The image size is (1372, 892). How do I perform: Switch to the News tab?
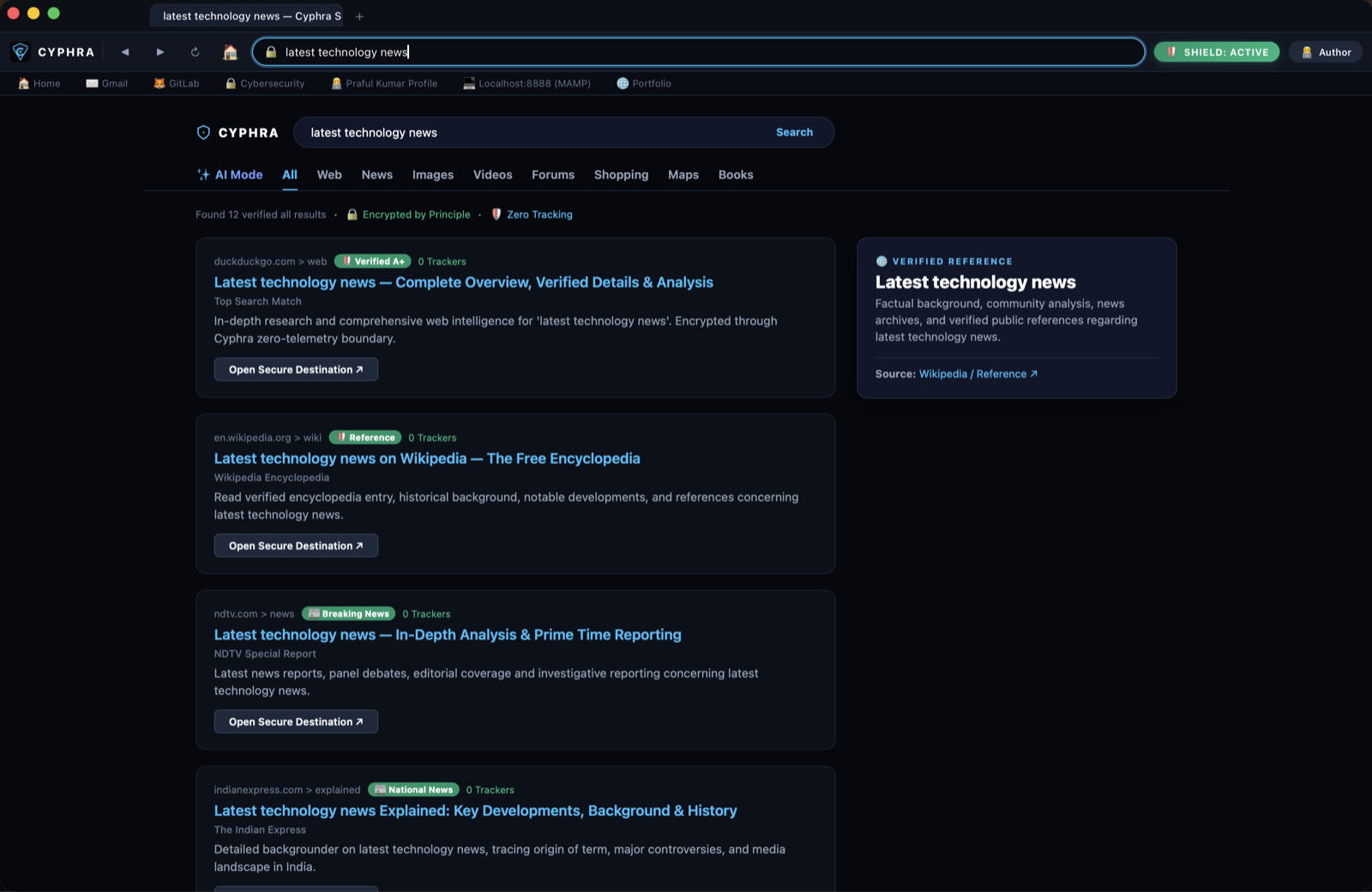click(376, 174)
